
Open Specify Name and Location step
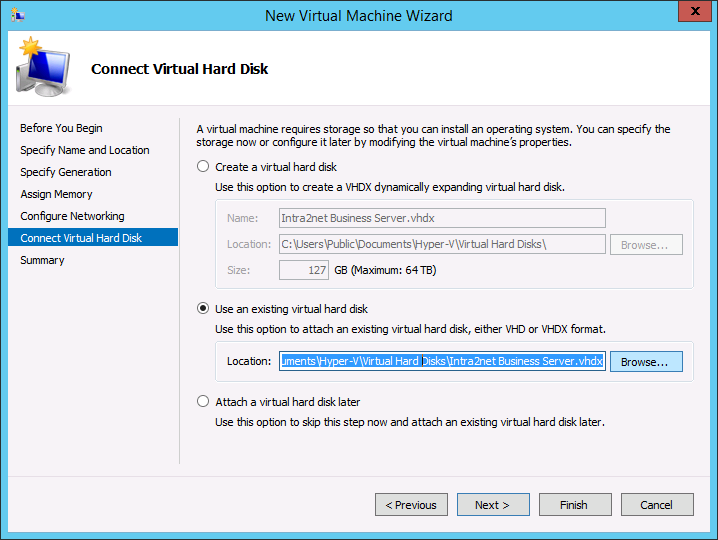[85, 150]
